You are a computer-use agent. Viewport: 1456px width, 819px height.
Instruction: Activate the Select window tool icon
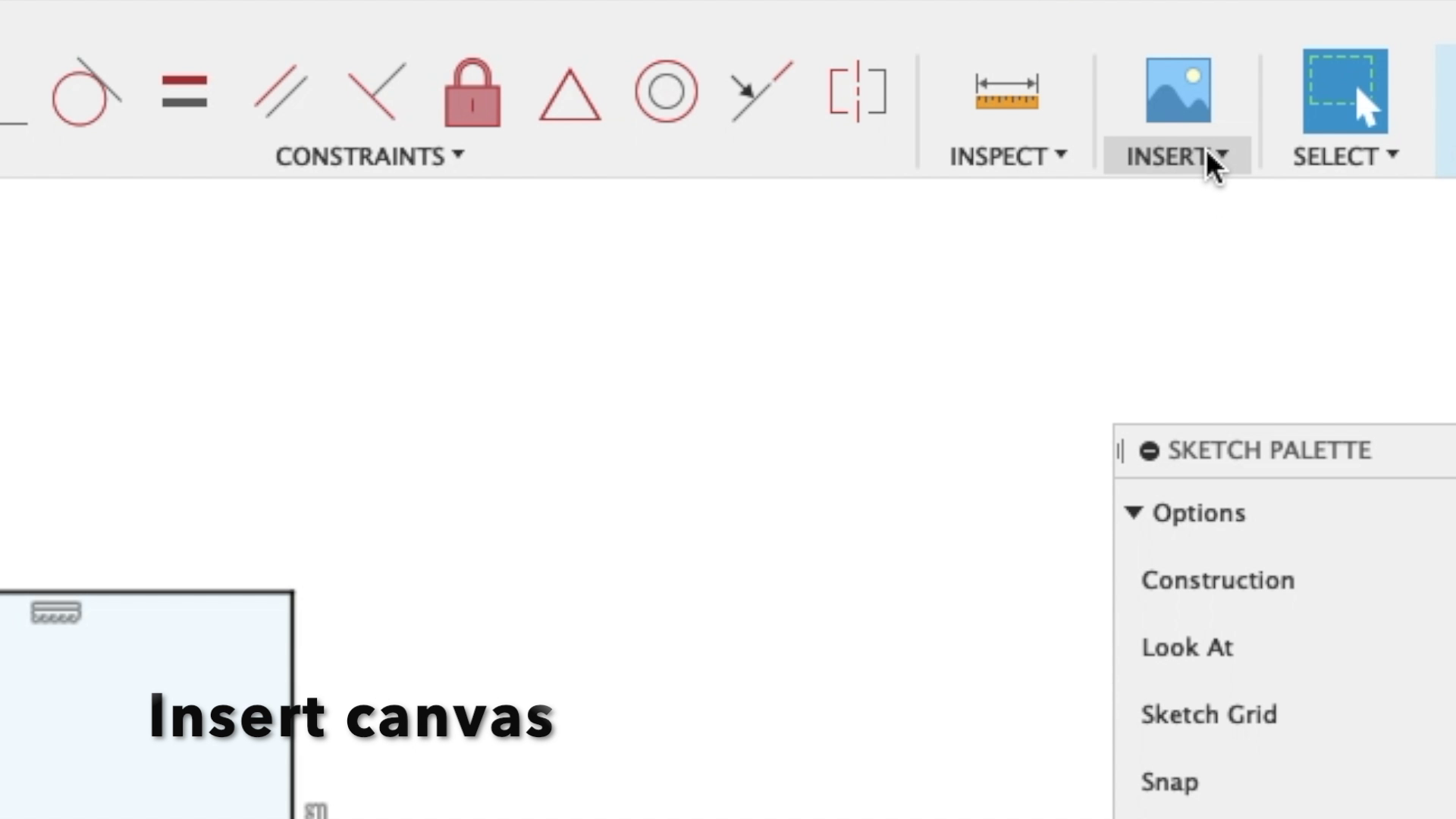[1345, 92]
